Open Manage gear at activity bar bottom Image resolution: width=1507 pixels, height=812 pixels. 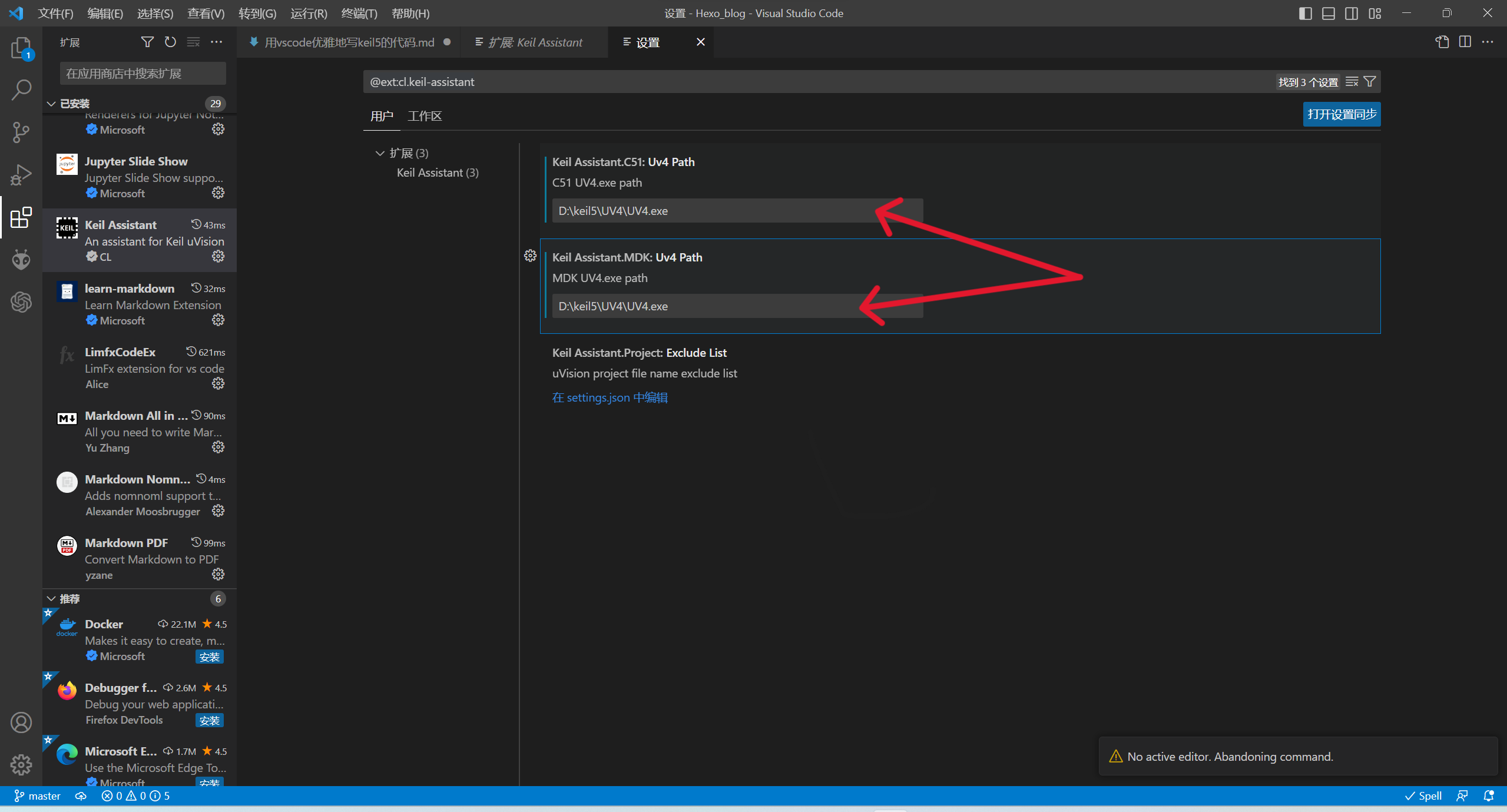point(21,765)
